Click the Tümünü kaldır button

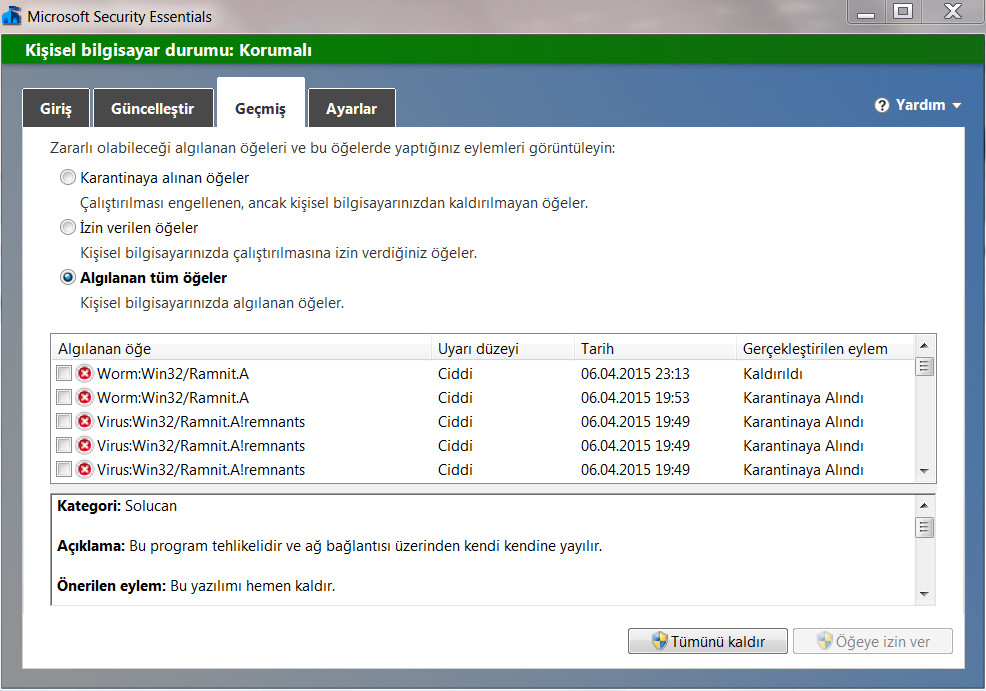707,641
